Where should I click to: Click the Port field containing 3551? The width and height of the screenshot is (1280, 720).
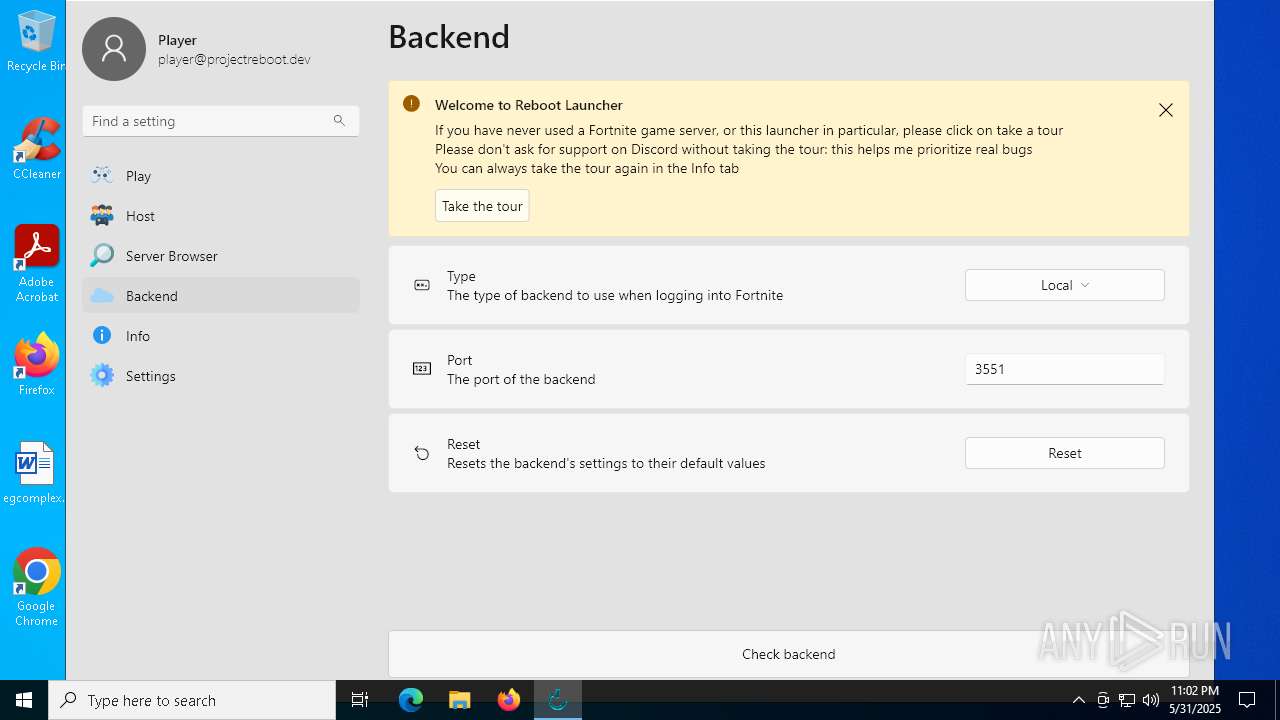pyautogui.click(x=1065, y=369)
